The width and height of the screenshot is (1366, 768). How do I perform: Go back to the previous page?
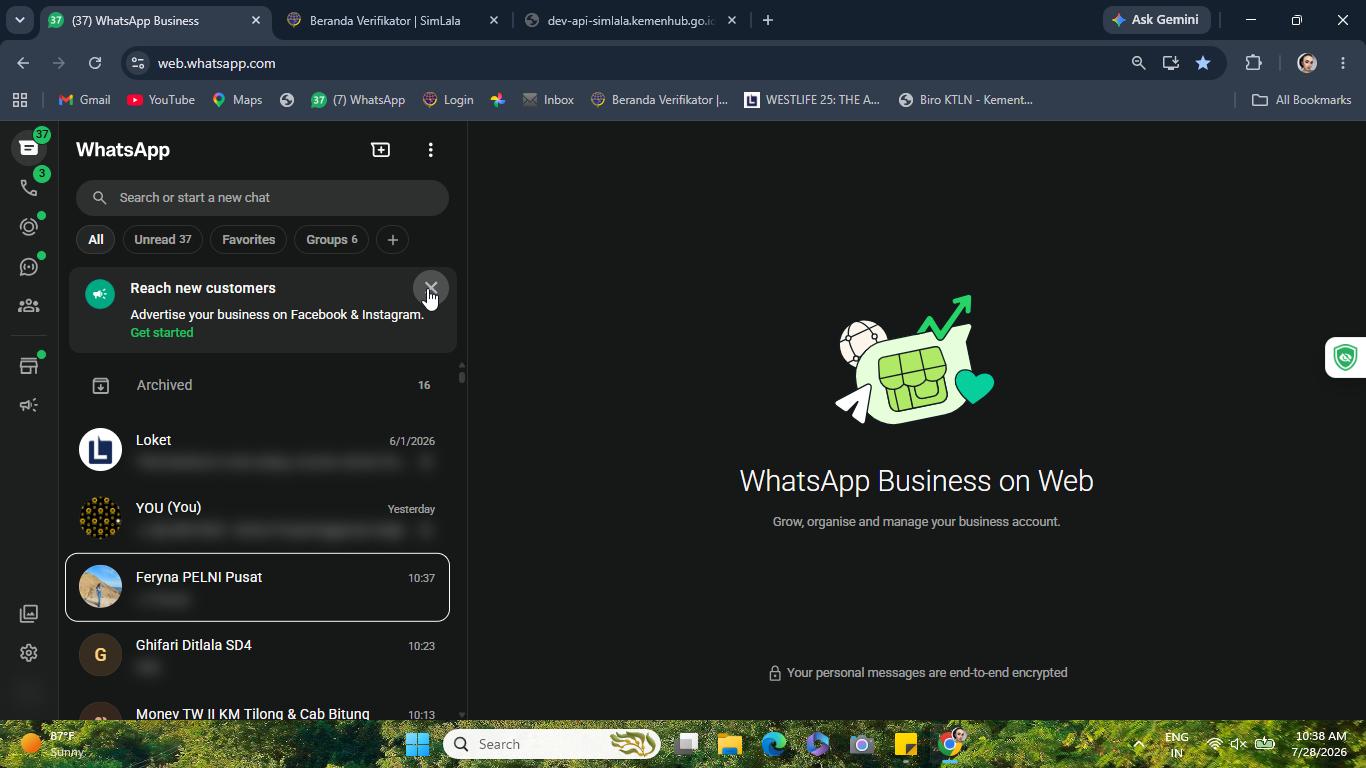(23, 63)
